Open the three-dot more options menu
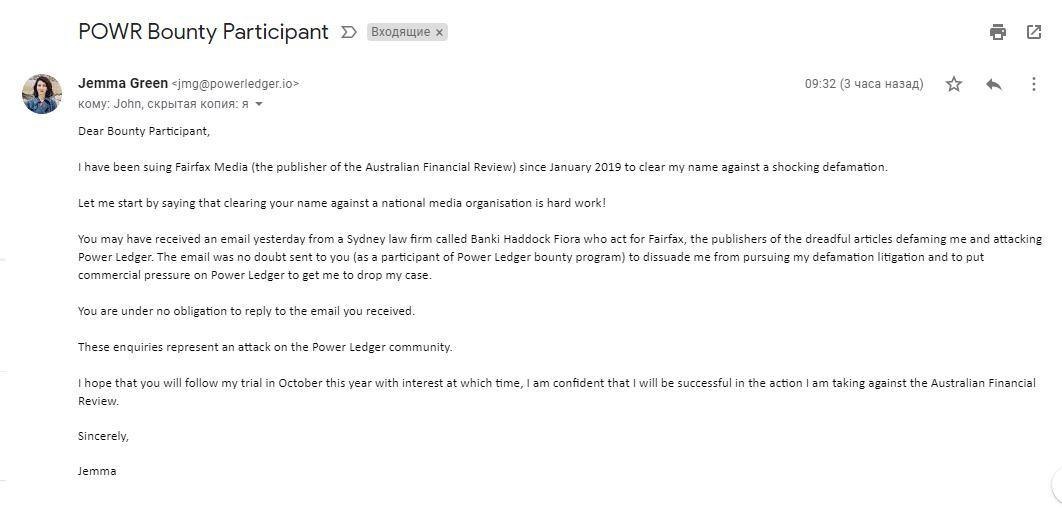This screenshot has height=508, width=1062. tap(1034, 84)
